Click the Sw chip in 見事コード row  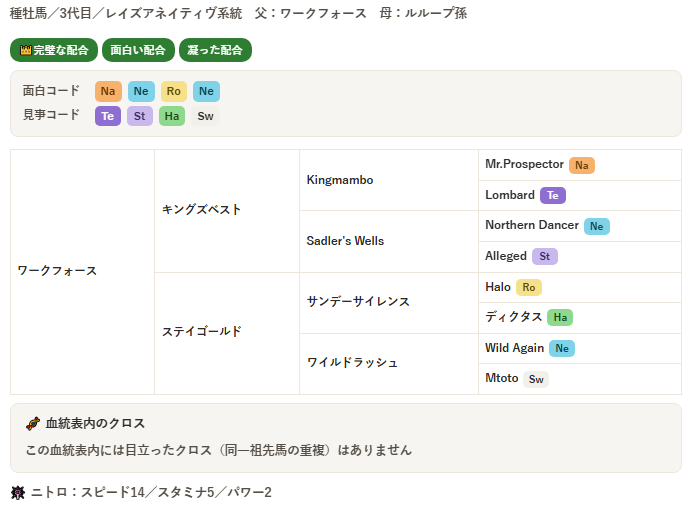(x=205, y=116)
